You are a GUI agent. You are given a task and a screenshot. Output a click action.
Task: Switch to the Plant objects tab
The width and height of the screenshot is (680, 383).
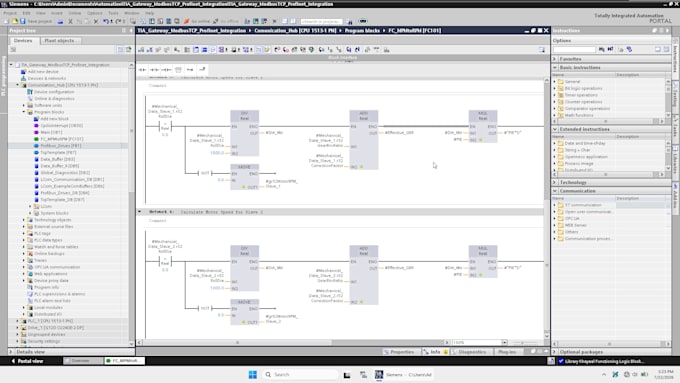click(x=60, y=41)
